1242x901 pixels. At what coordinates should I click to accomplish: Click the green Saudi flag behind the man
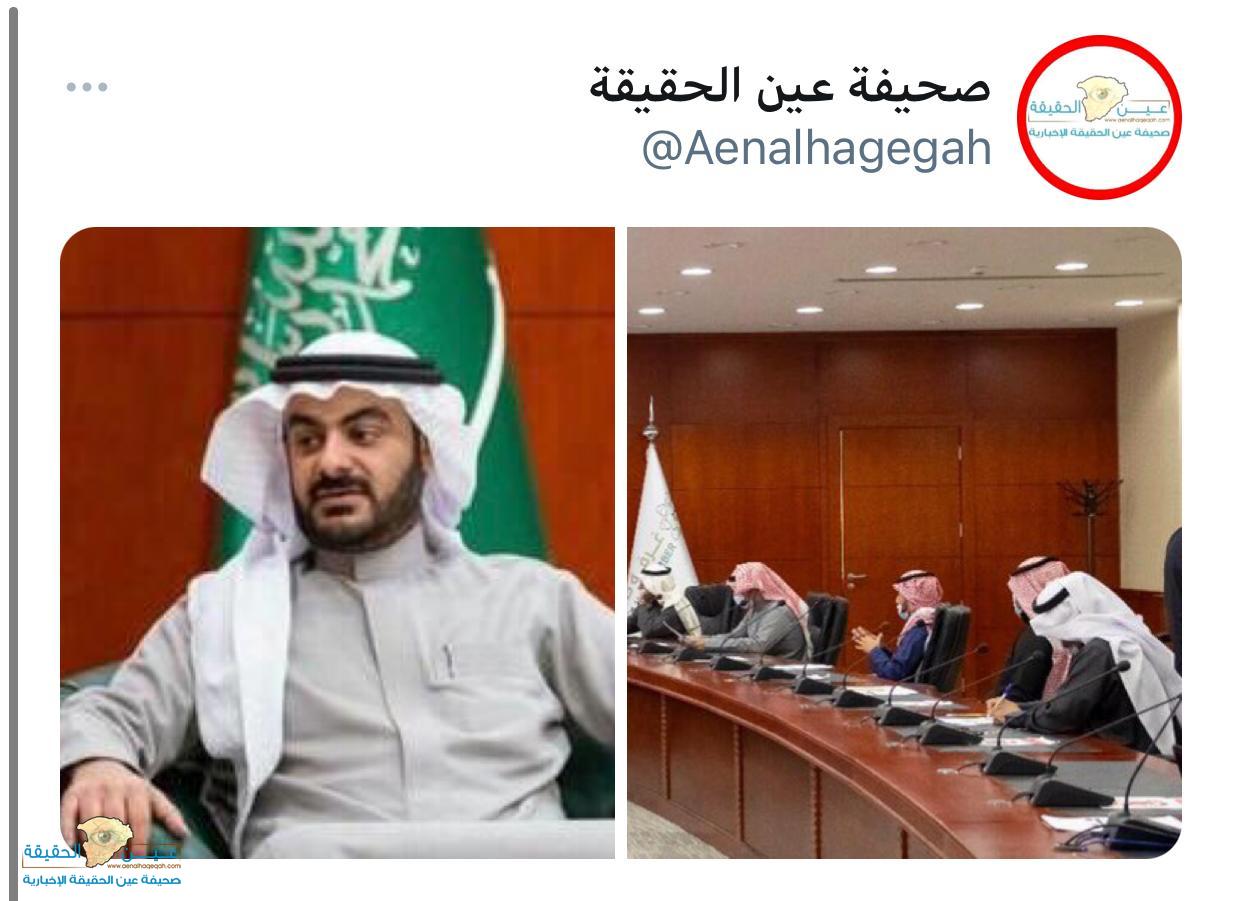point(400,330)
